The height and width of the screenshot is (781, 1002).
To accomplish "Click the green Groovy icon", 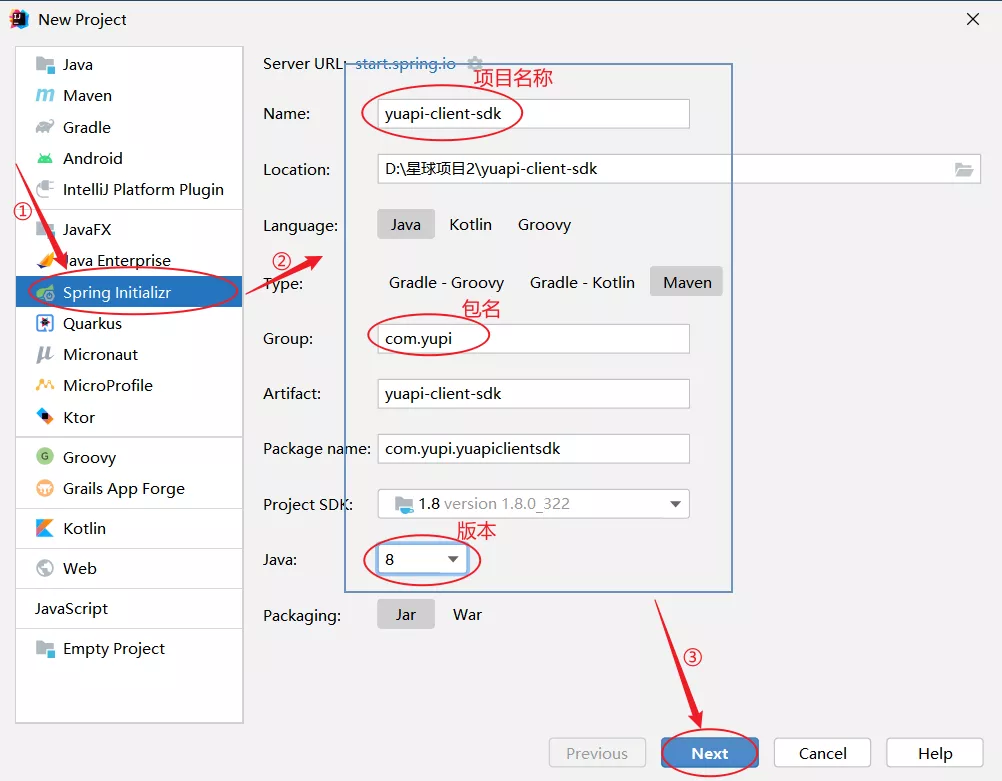I will tap(45, 456).
